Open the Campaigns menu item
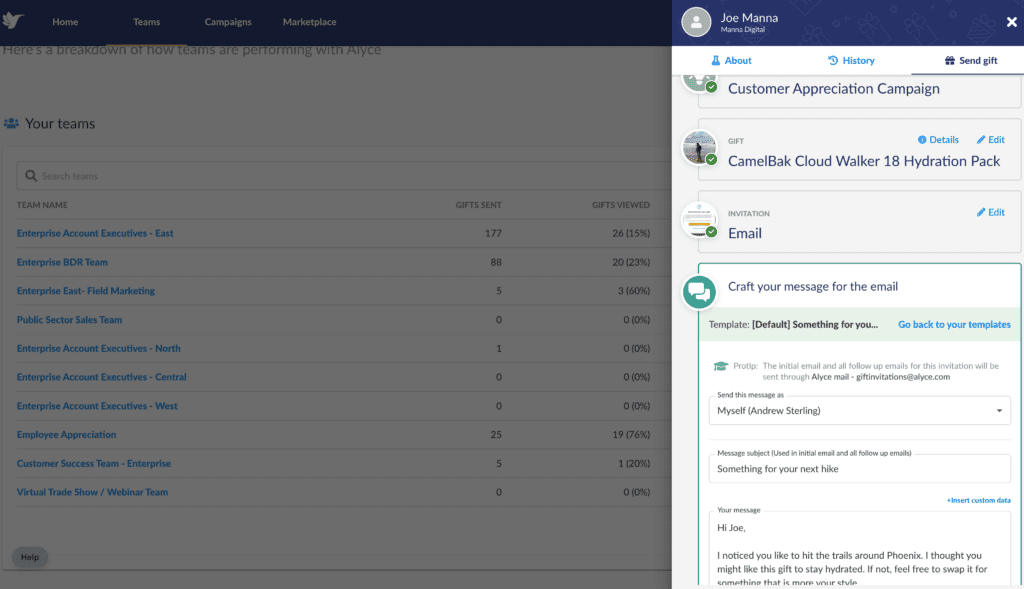The image size is (1024, 589). pos(228,22)
